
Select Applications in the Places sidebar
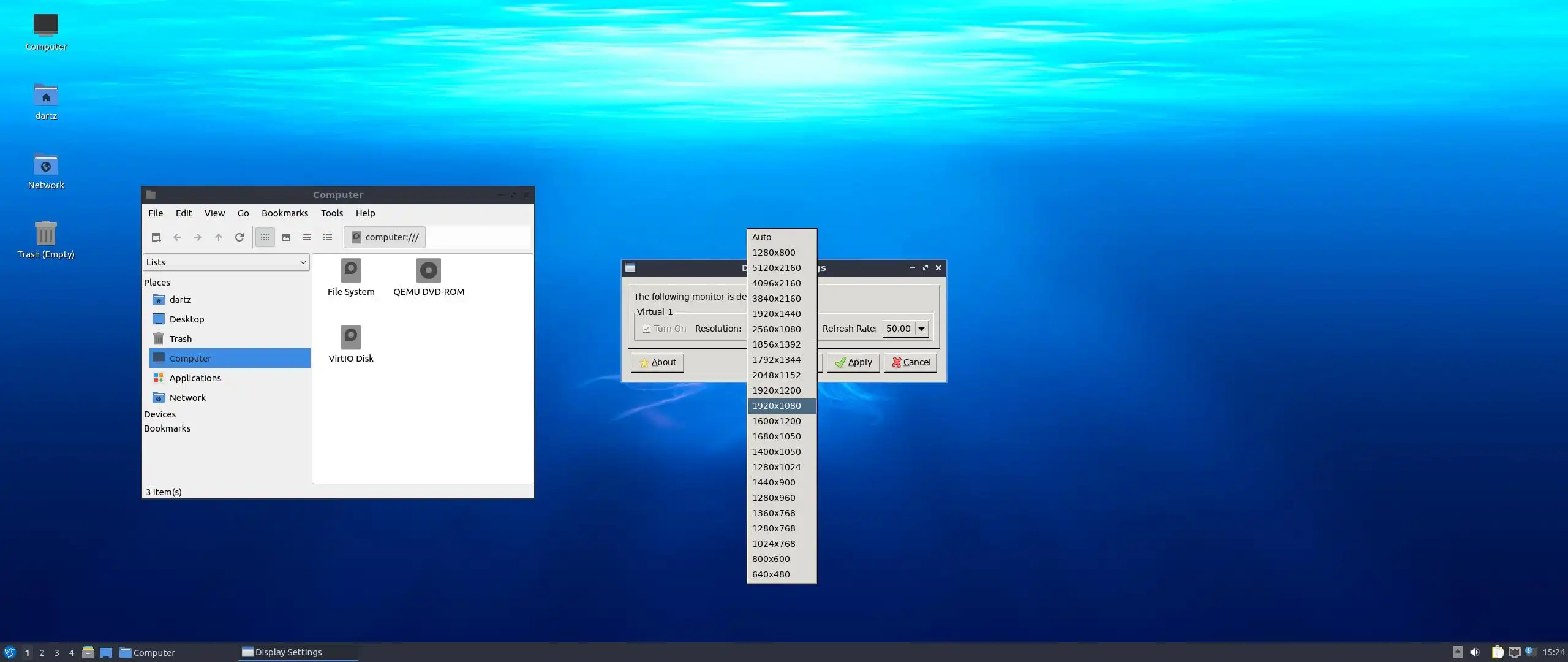[195, 378]
